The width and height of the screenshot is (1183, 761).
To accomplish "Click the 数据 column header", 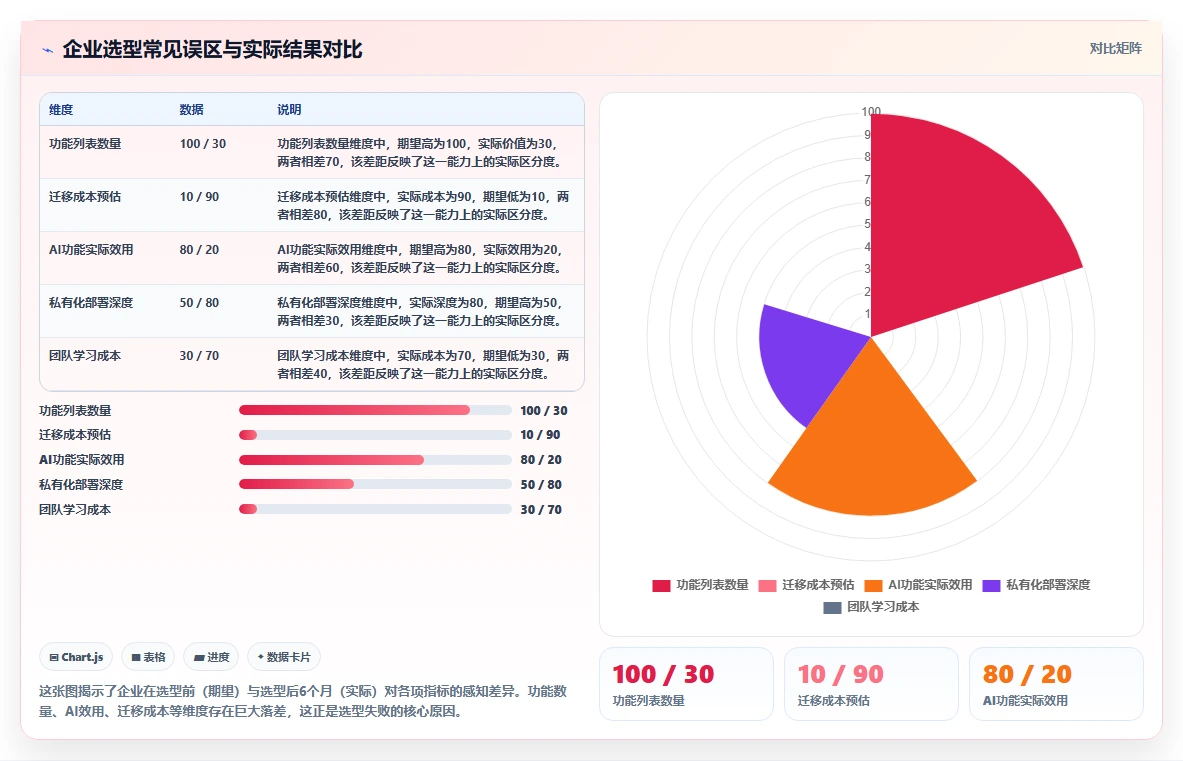I will (x=192, y=109).
